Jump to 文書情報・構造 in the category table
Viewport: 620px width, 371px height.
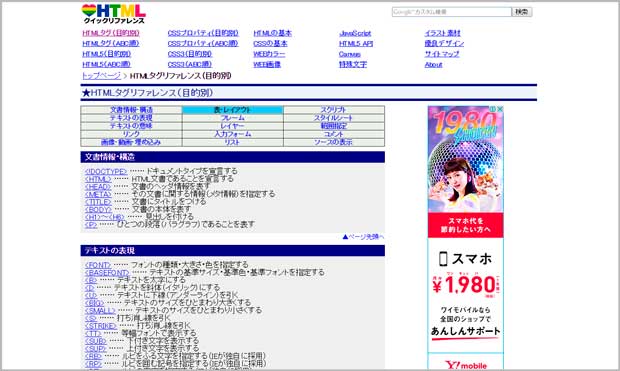point(131,110)
